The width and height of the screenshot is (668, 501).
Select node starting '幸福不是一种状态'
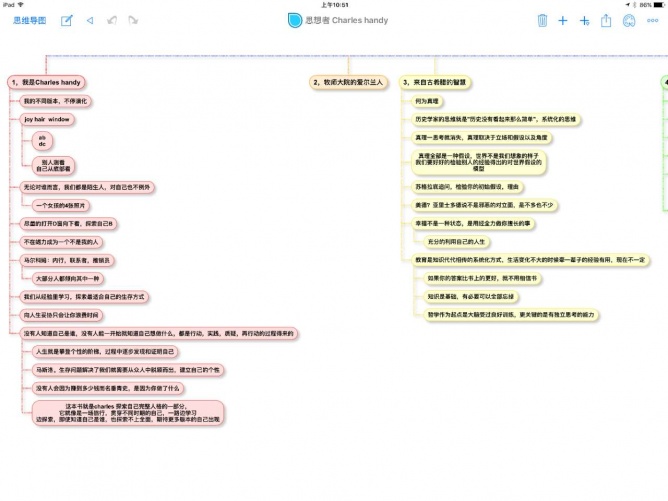coord(473,223)
